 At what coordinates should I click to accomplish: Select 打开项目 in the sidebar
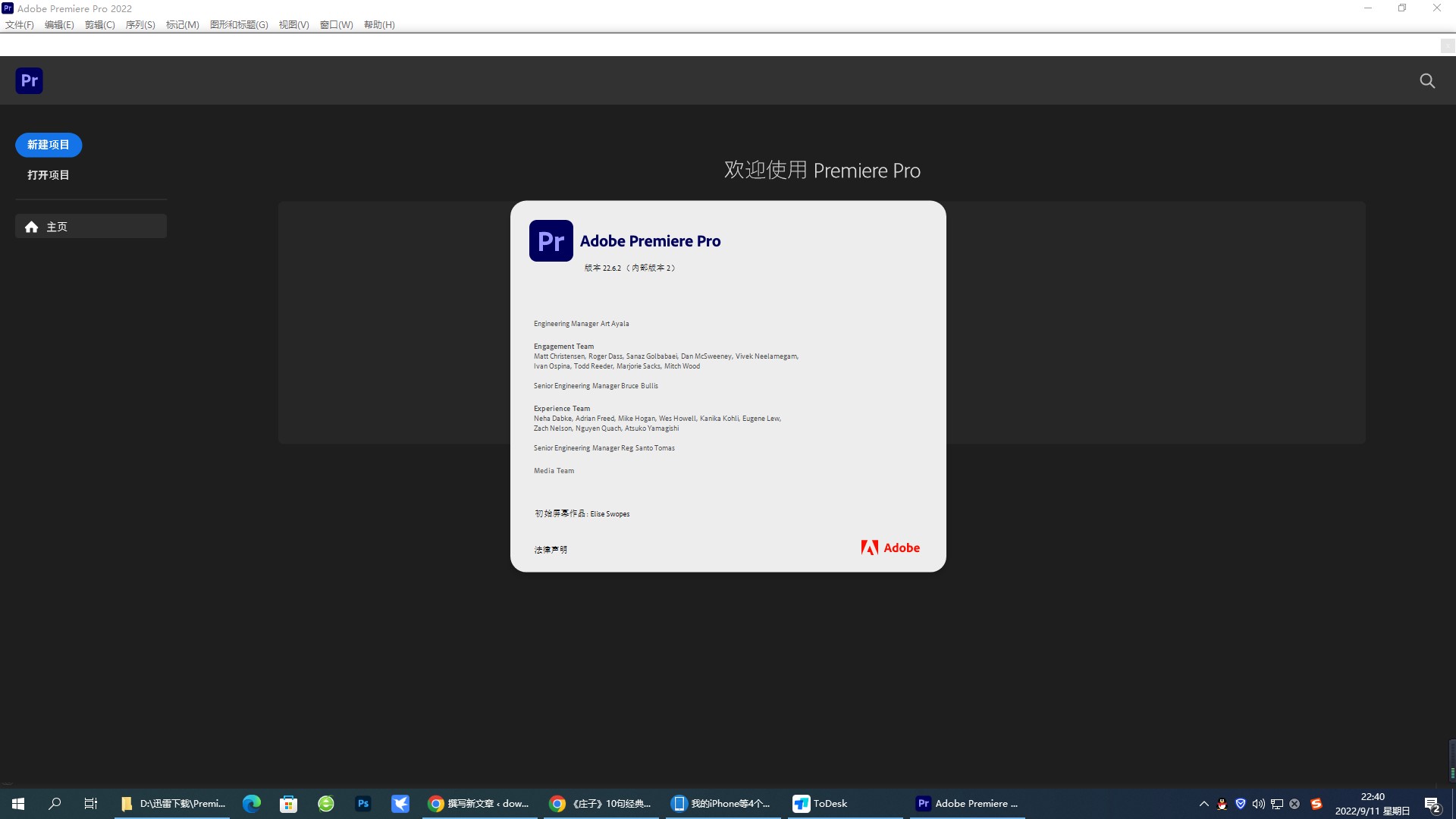coord(48,174)
